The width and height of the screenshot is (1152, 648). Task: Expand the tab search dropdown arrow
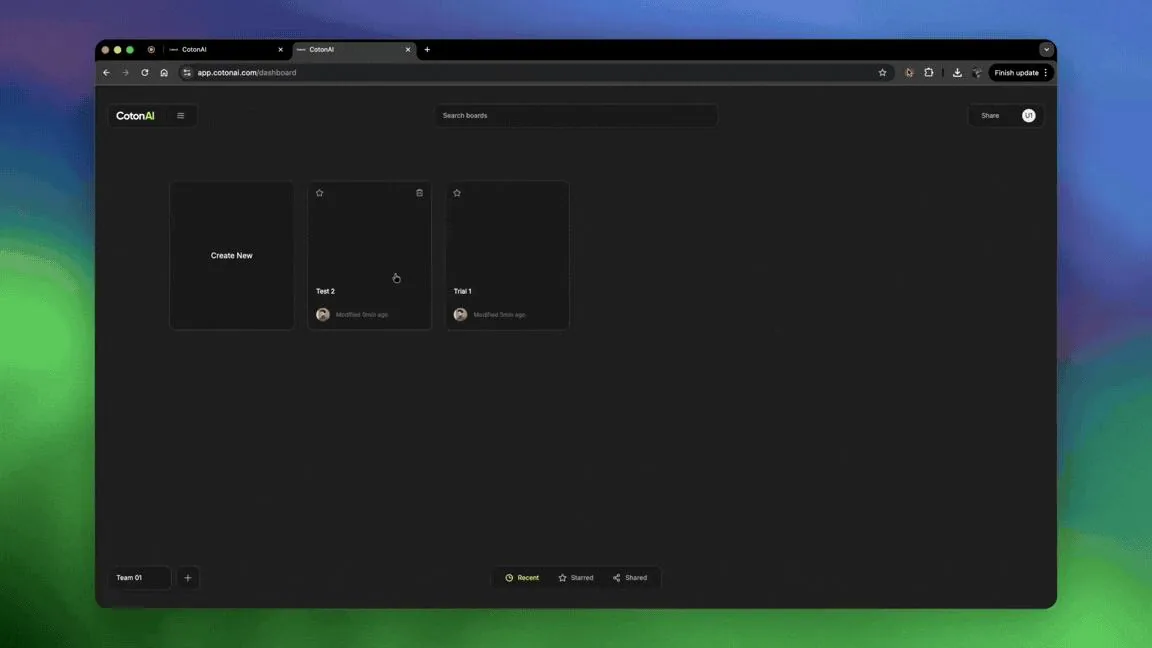[1046, 49]
